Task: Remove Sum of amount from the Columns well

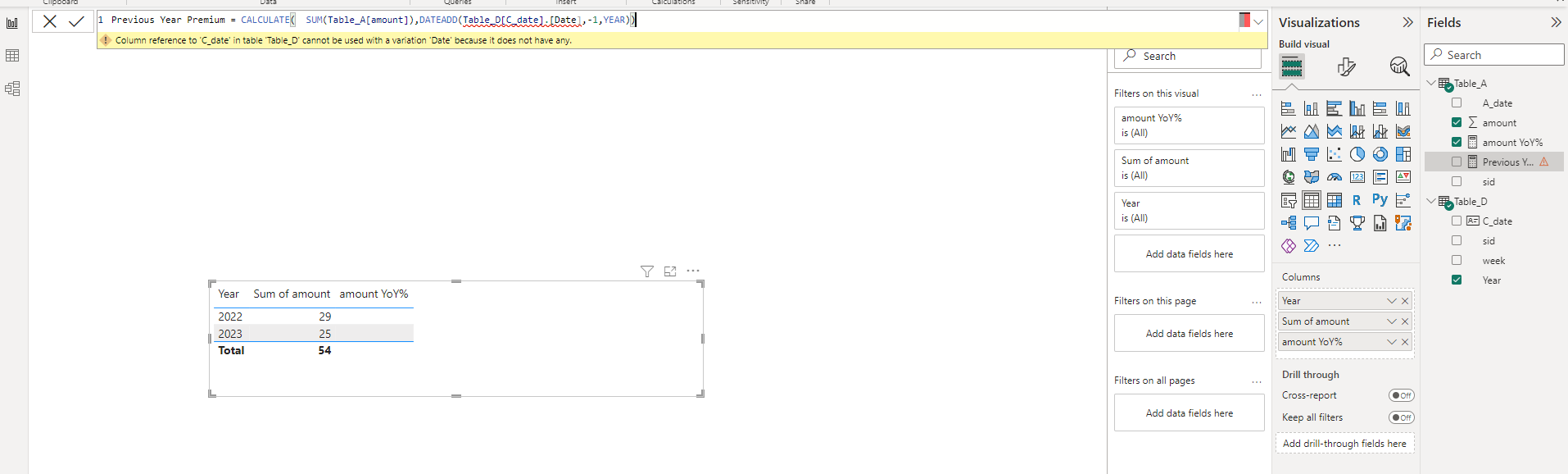Action: (1405, 321)
